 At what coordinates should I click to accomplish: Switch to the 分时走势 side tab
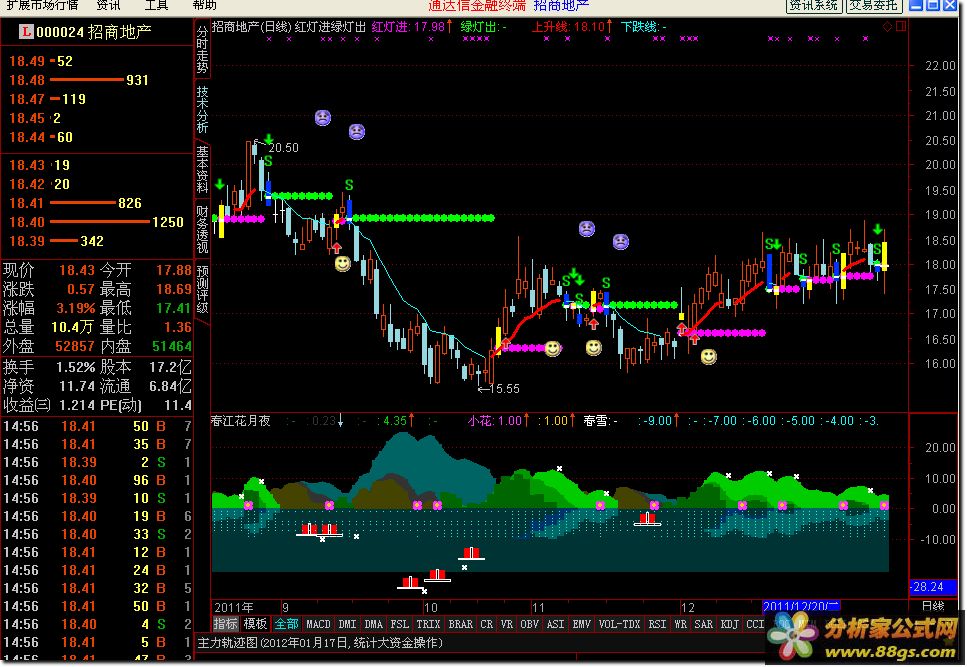[x=202, y=49]
